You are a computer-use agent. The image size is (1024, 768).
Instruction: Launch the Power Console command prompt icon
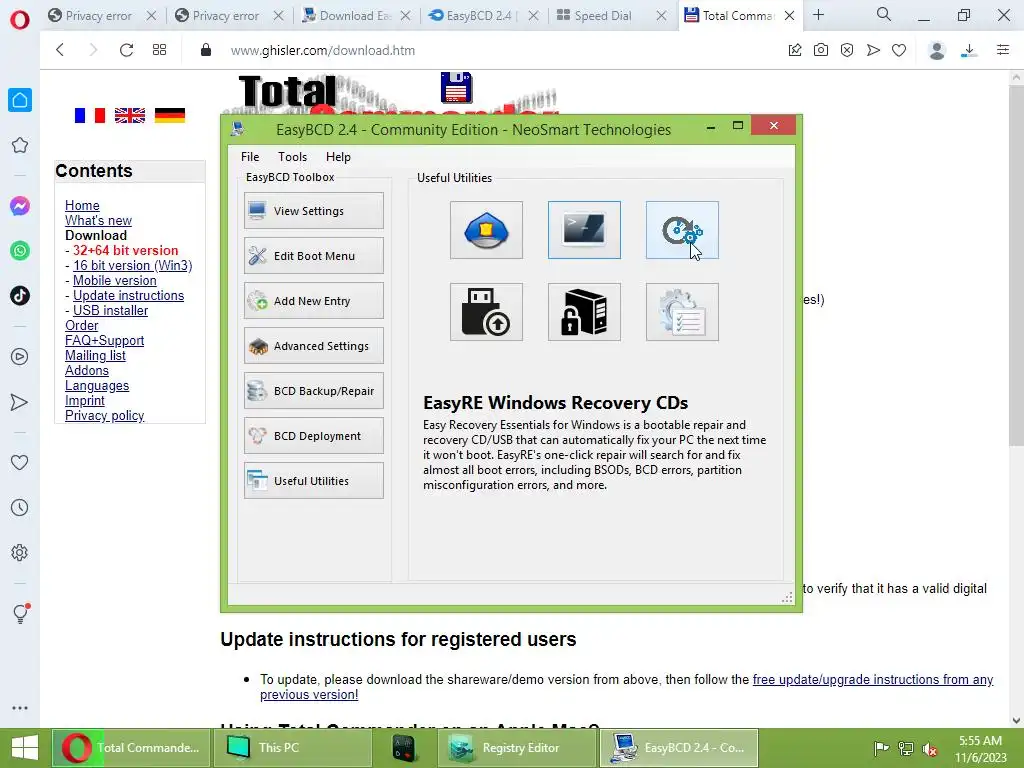pos(584,230)
